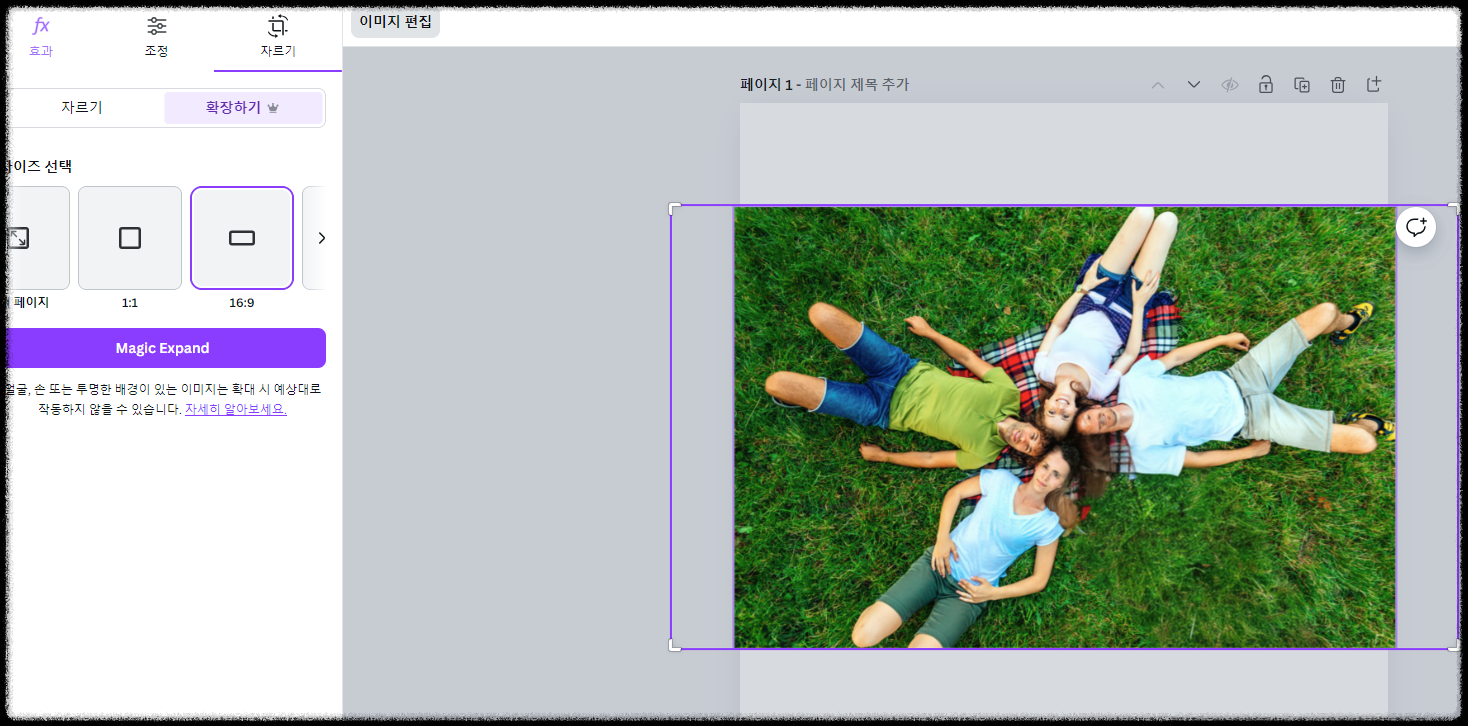Move page down using the down arrow

(x=1193, y=85)
